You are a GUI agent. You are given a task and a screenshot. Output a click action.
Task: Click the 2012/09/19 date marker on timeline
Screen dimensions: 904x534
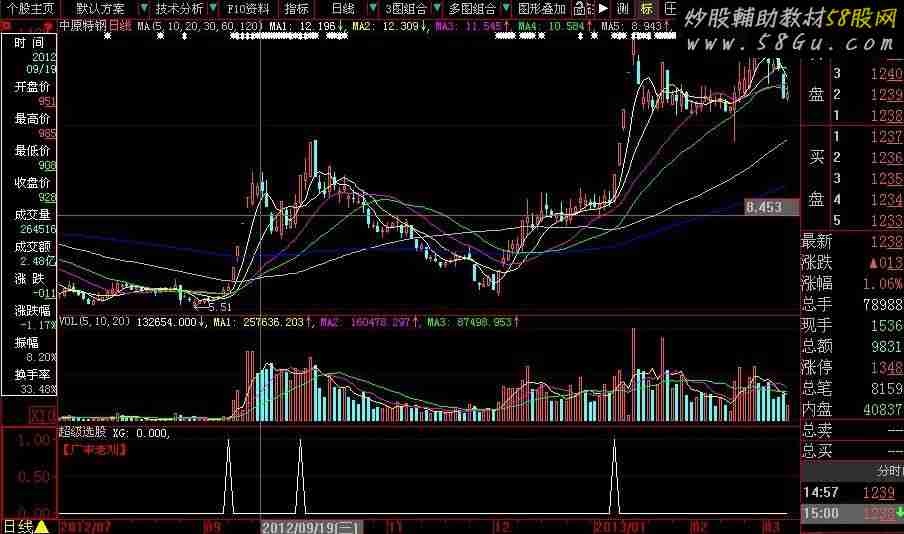tap(311, 527)
